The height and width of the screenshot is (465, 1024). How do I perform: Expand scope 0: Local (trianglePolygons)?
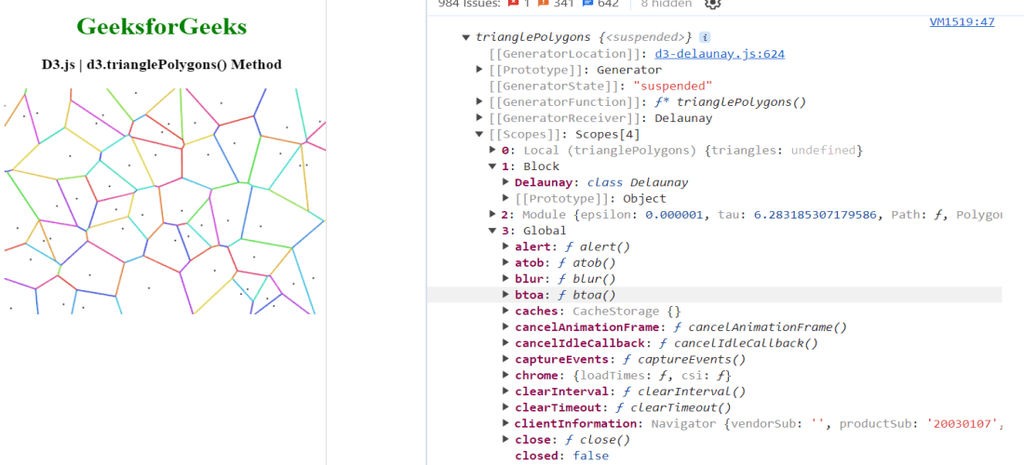[493, 150]
